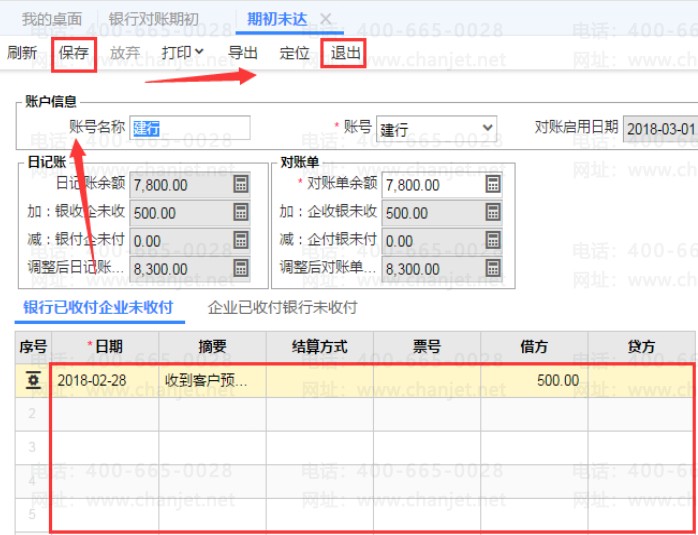Open the 打印 dropdown menu
Viewport: 698px width, 535px height.
(x=183, y=52)
